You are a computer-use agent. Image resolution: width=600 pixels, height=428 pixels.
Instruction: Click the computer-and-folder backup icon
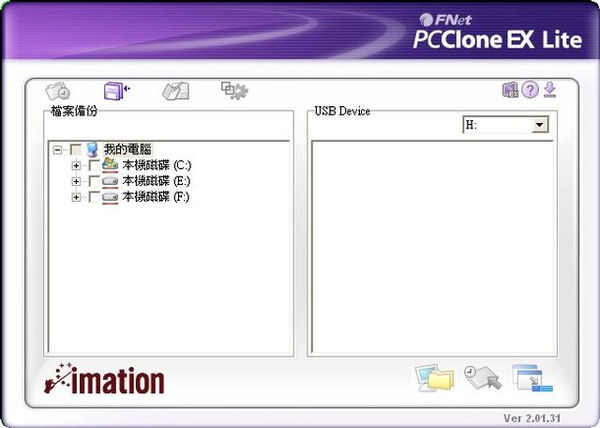click(x=435, y=378)
